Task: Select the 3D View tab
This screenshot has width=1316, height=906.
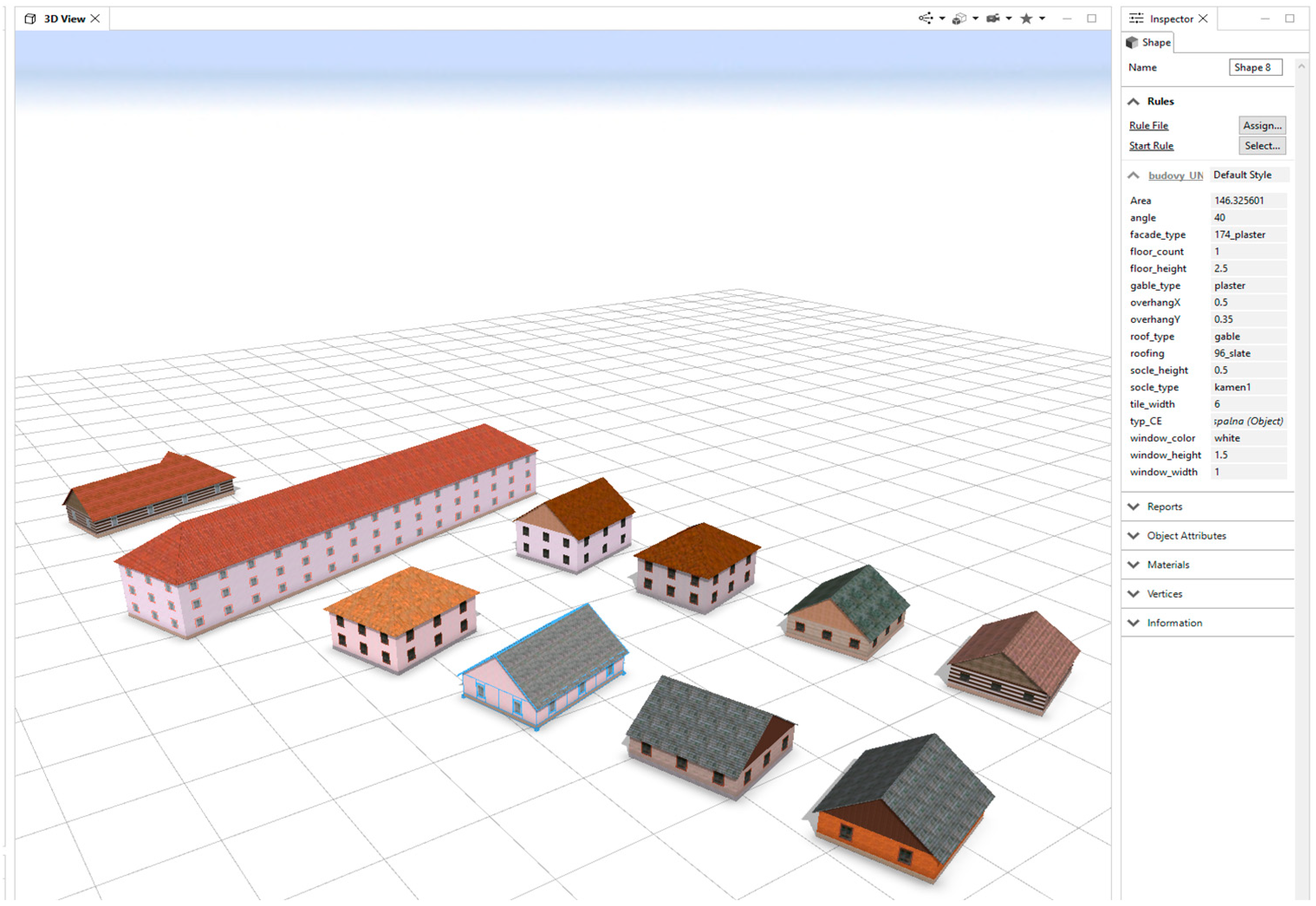Action: tap(64, 19)
